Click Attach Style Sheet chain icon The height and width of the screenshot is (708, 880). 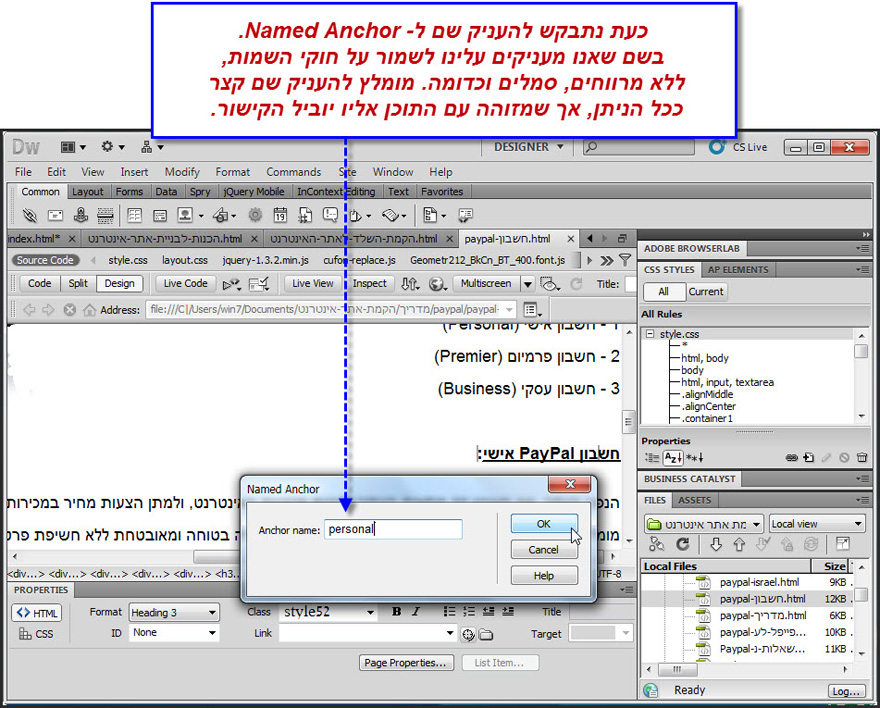click(791, 458)
